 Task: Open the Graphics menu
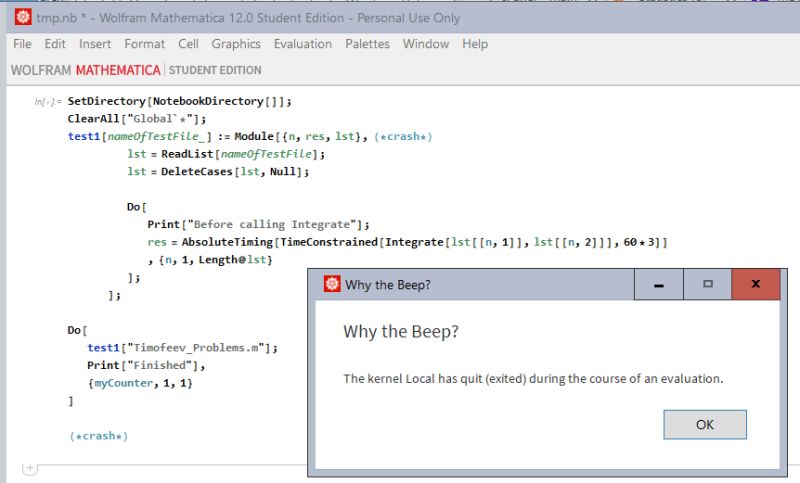click(236, 44)
